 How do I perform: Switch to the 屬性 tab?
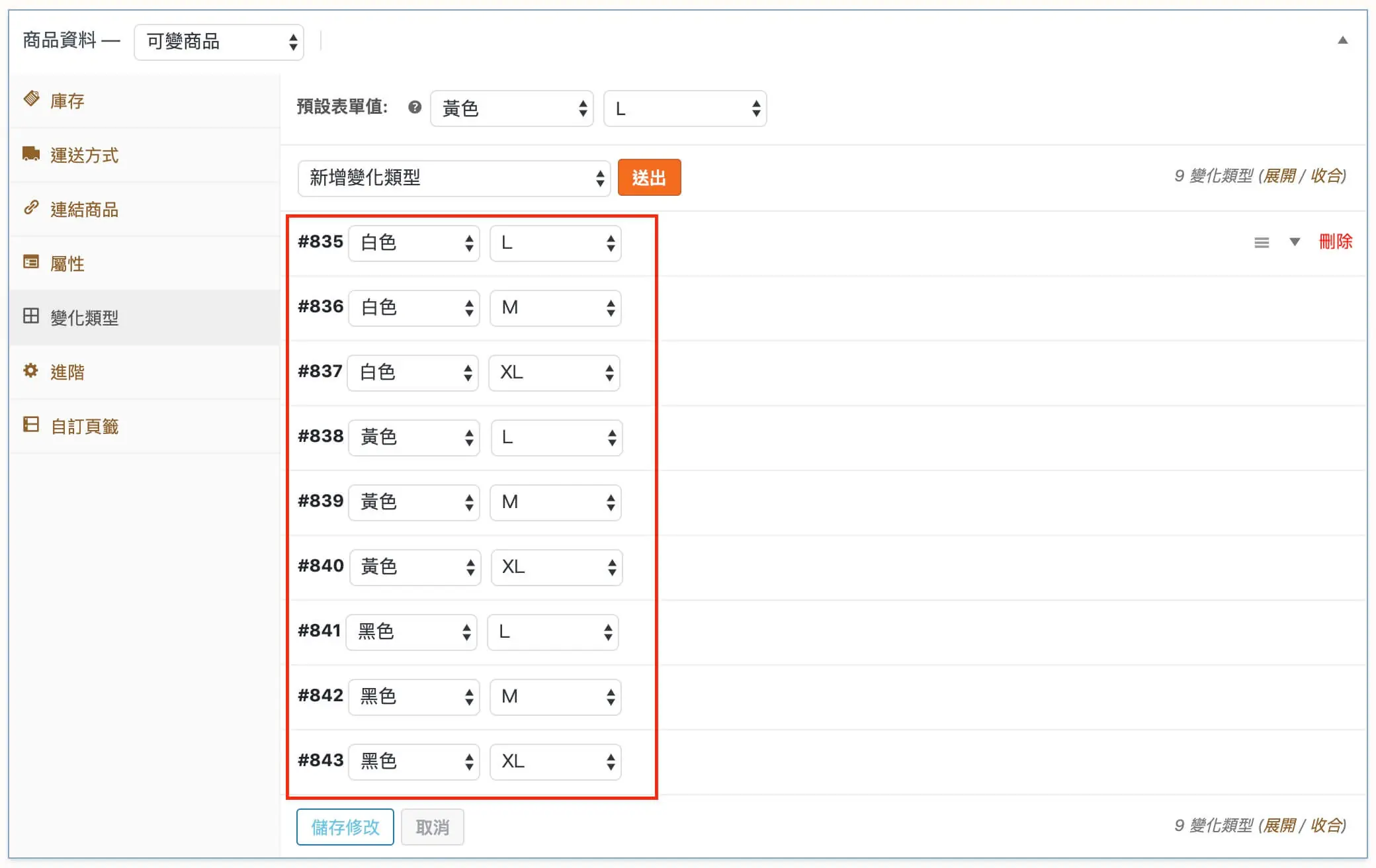click(x=145, y=263)
